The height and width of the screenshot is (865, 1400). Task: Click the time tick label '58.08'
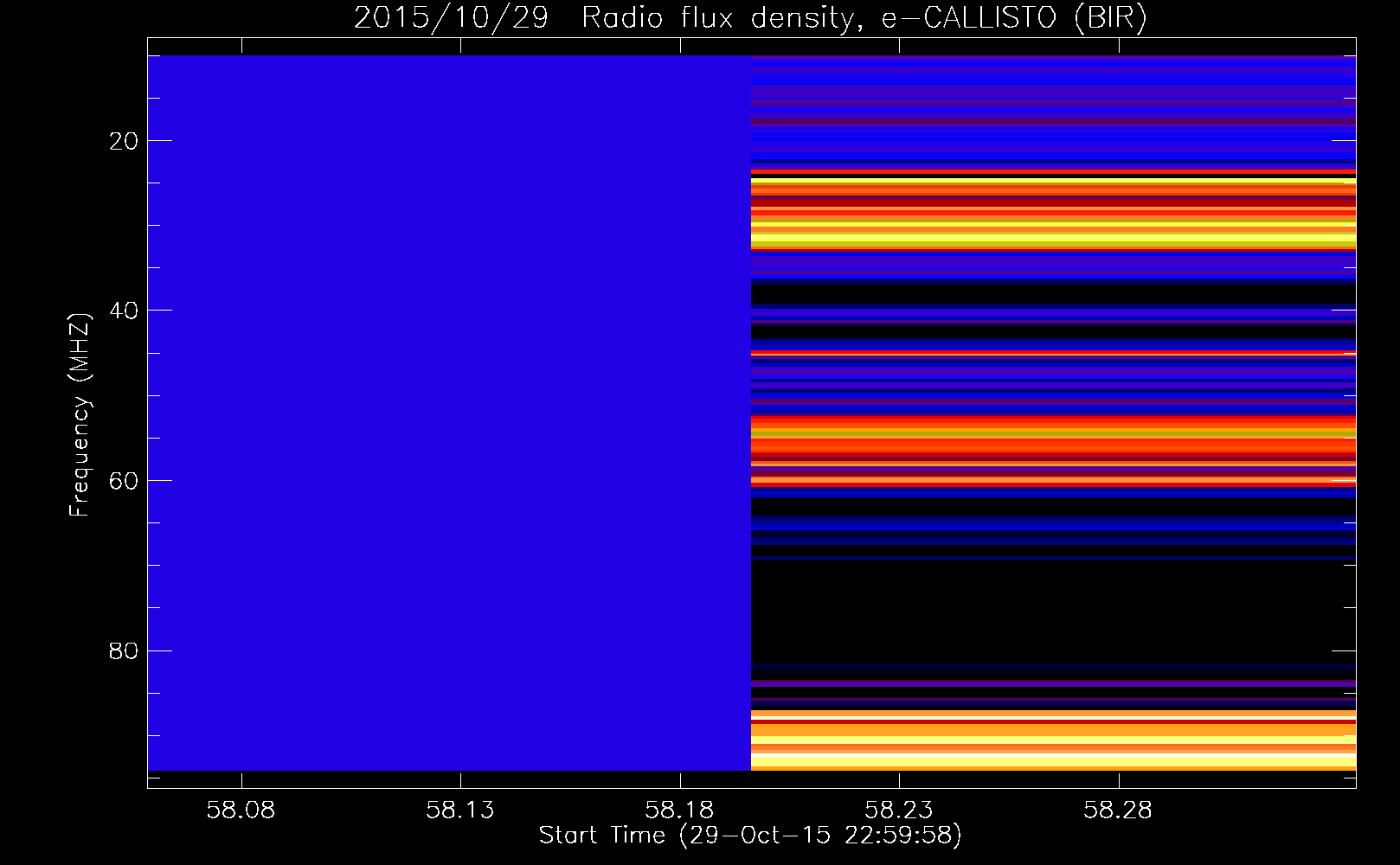click(x=241, y=810)
